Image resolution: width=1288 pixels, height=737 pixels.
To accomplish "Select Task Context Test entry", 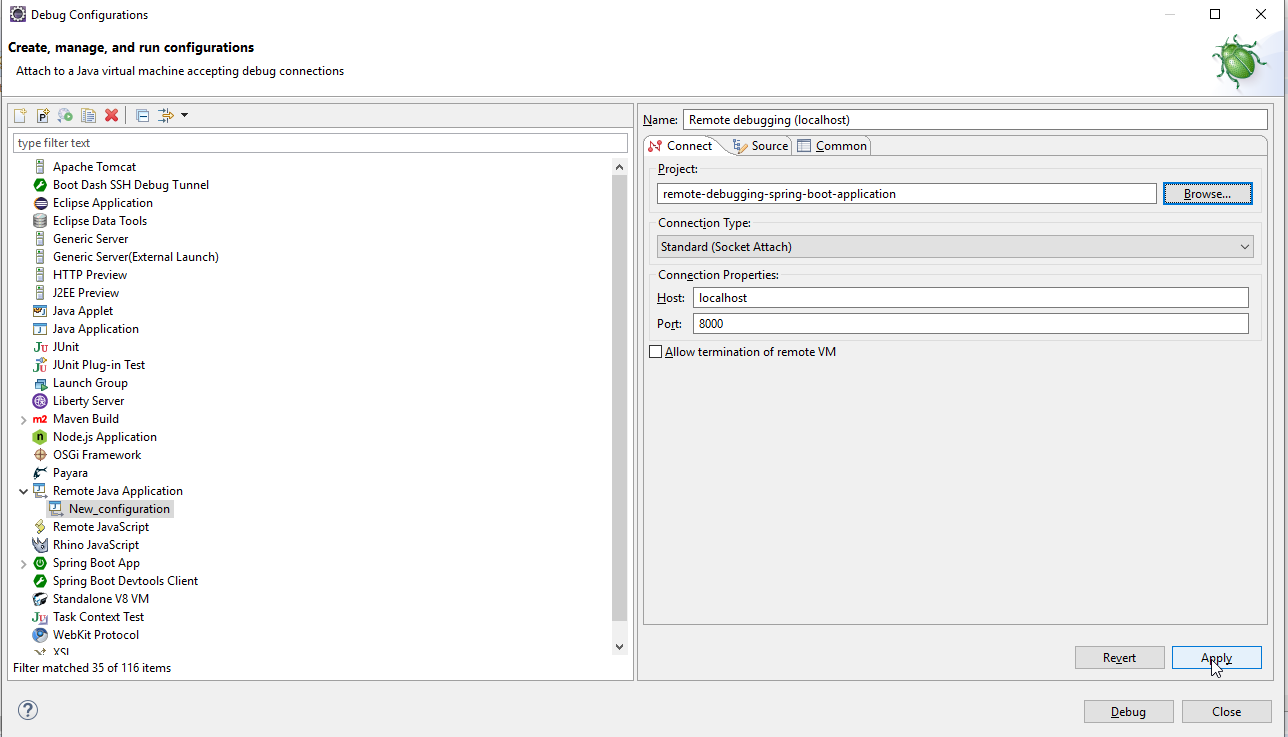I will pos(98,617).
